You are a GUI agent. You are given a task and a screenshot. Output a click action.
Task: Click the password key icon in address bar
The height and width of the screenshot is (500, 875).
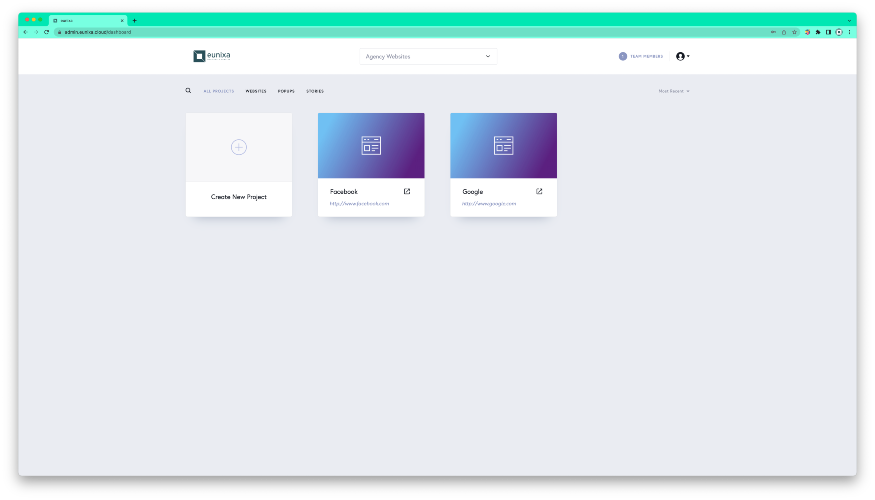[773, 32]
